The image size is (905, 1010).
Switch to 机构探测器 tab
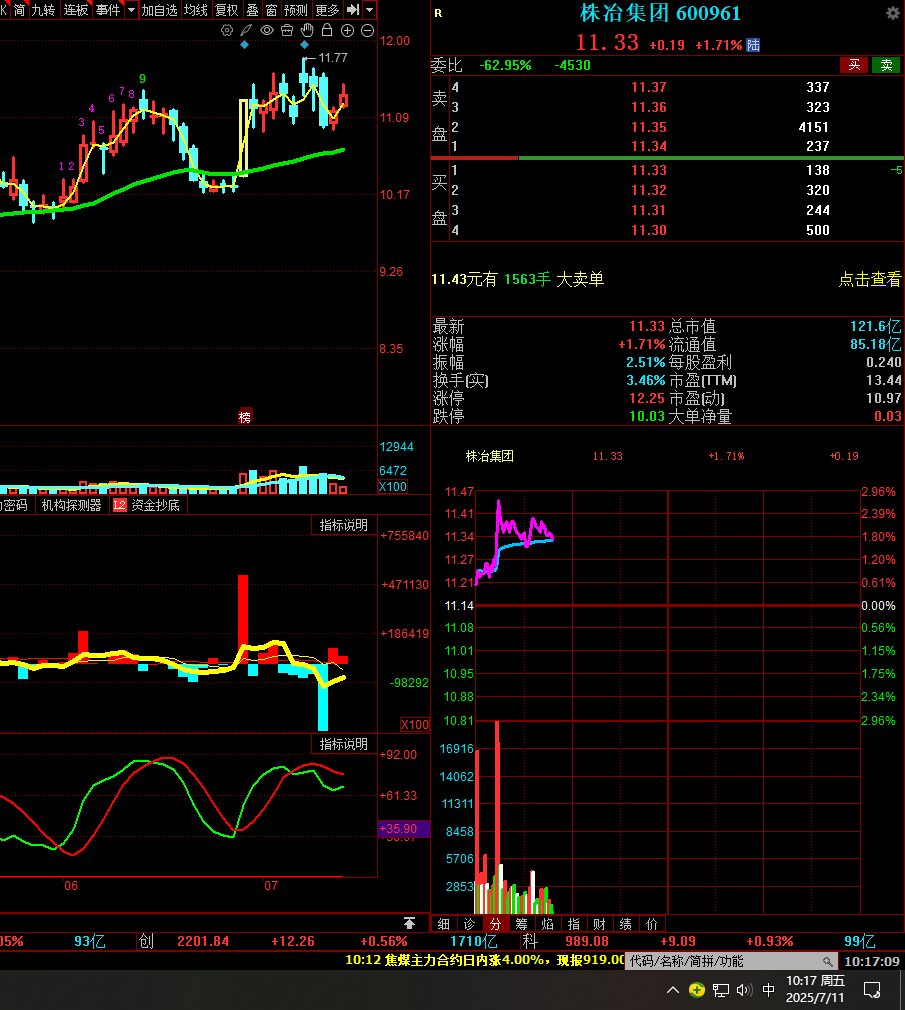[71, 506]
